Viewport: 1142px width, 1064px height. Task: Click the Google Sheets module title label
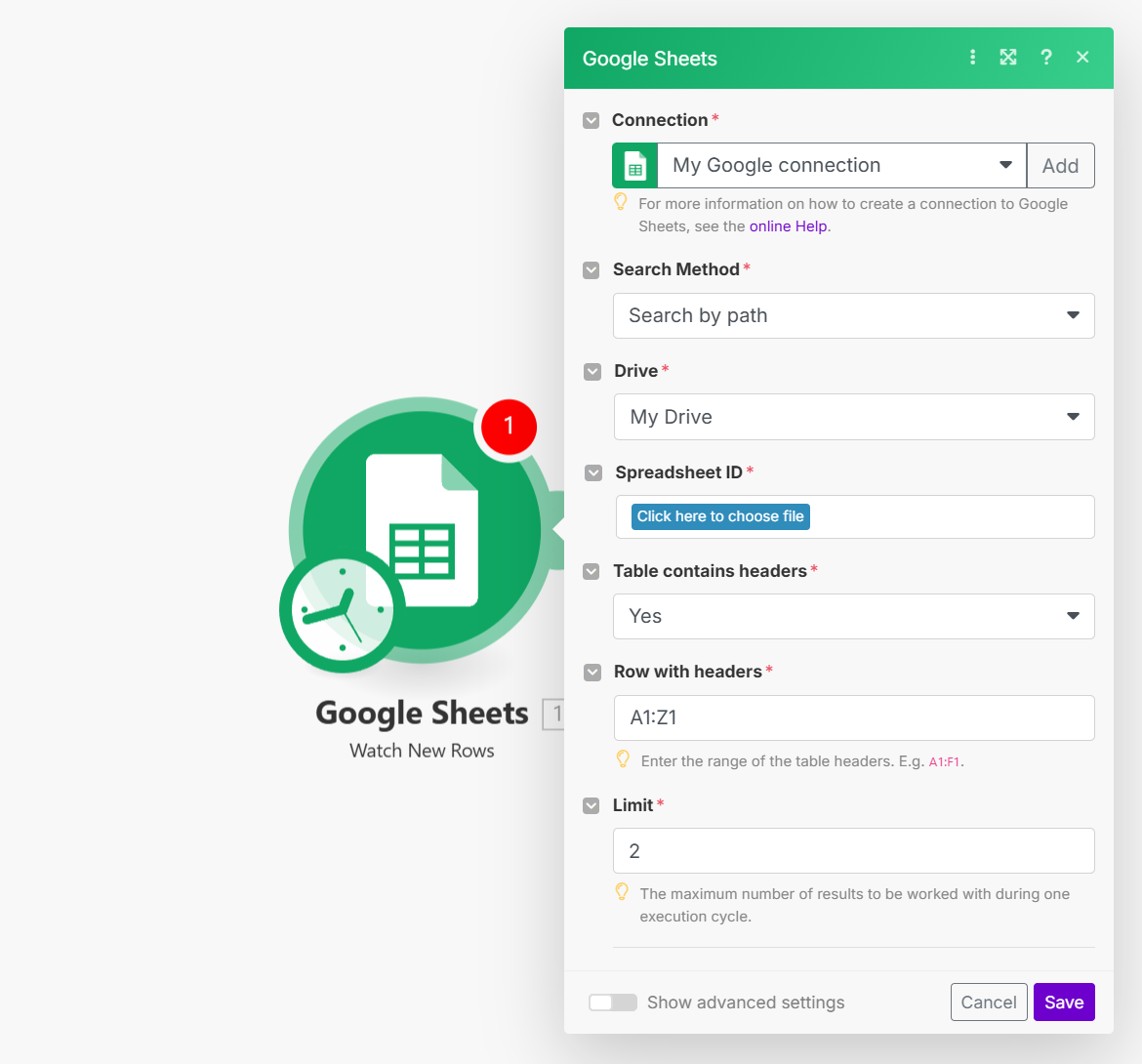pyautogui.click(x=423, y=713)
